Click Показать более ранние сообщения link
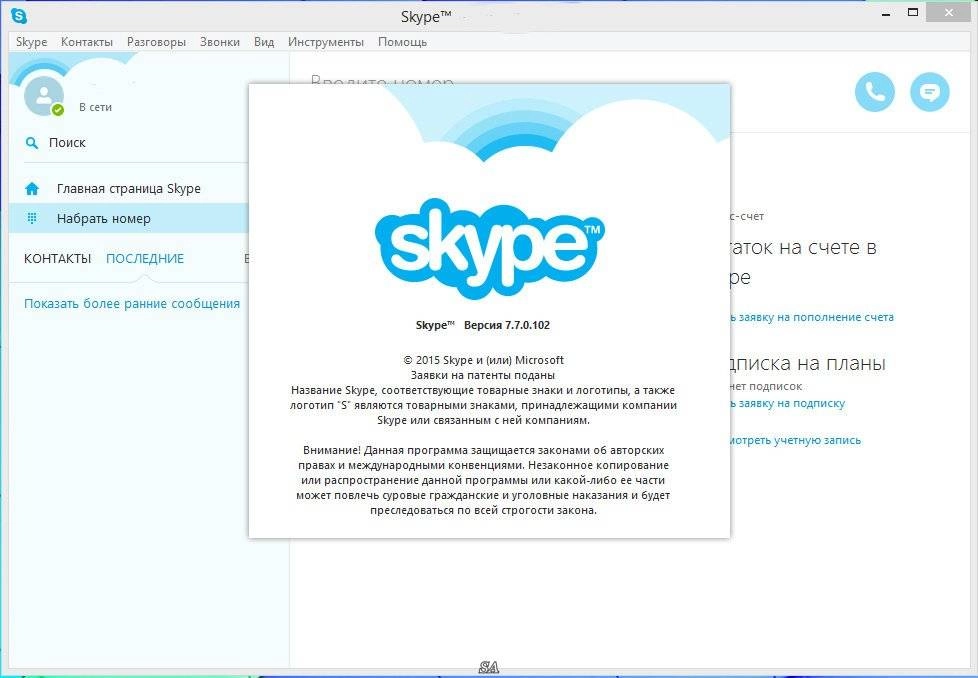 click(x=132, y=304)
